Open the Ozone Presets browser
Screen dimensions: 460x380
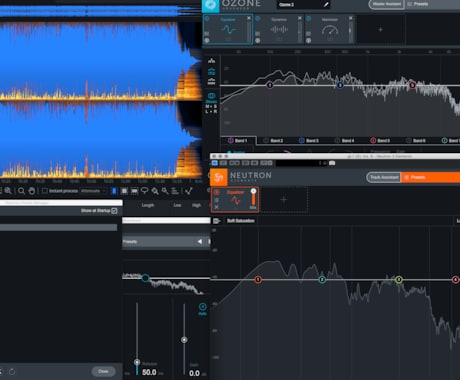[418, 4]
